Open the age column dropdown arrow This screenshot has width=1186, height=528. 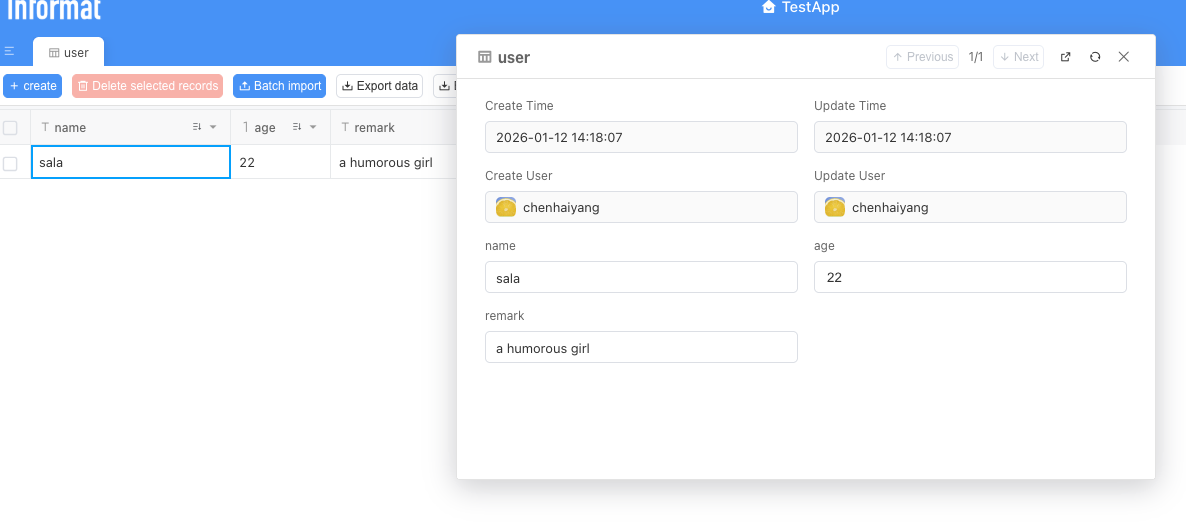coord(313,128)
